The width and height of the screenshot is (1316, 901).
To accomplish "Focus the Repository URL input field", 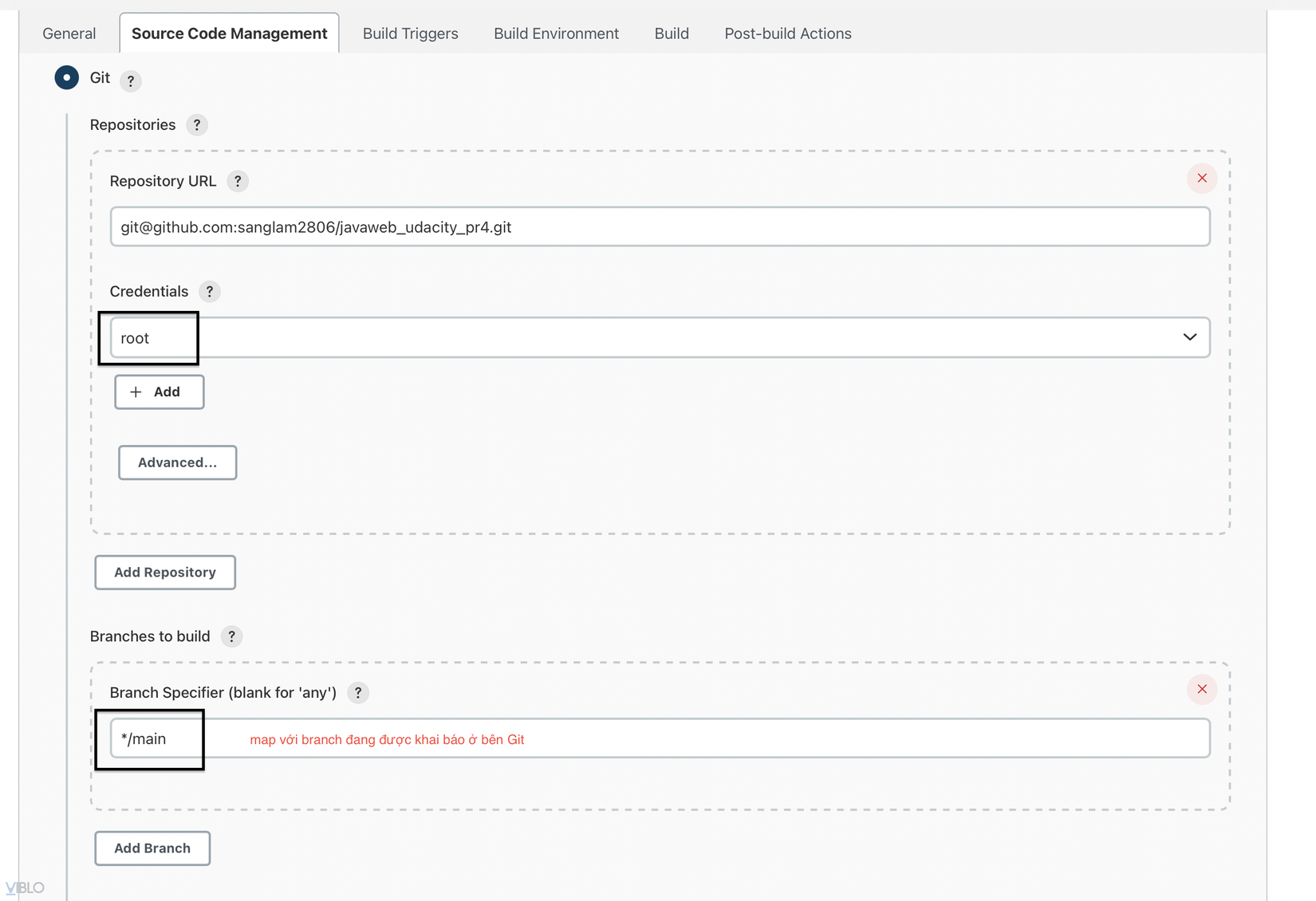I will [x=659, y=227].
